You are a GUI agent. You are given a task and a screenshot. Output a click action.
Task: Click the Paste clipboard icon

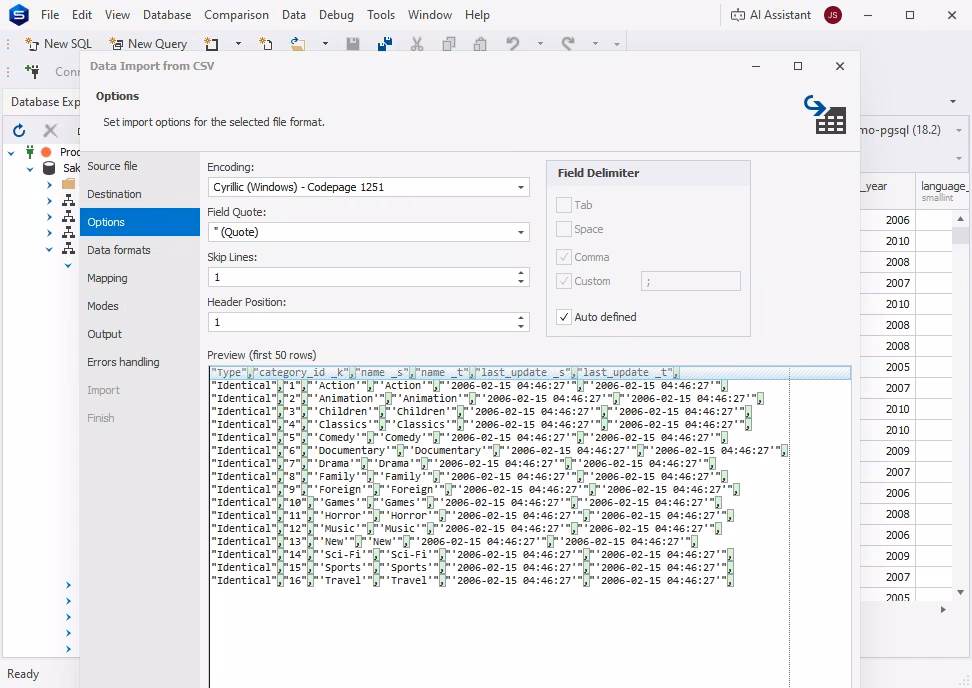(x=480, y=43)
